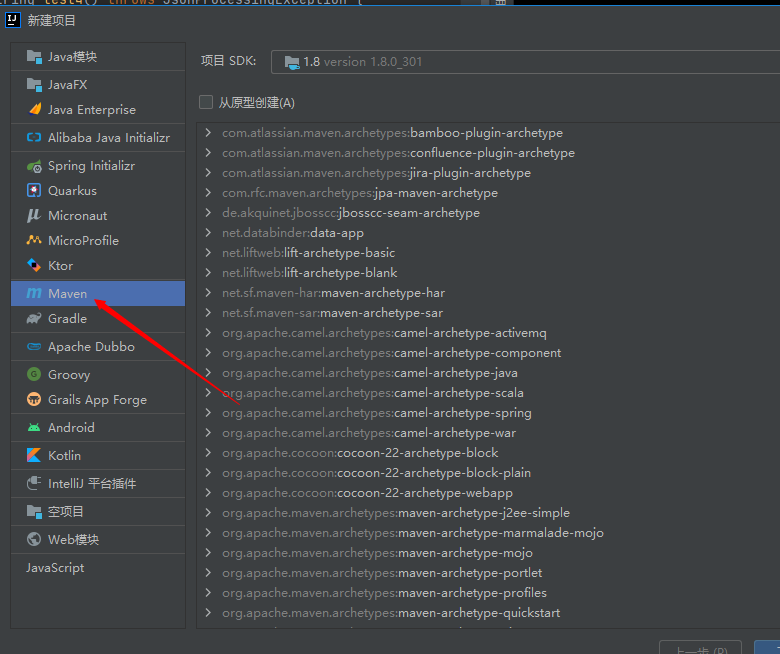The image size is (780, 654).
Task: Click the Grails App Forge icon
Action: click(34, 399)
